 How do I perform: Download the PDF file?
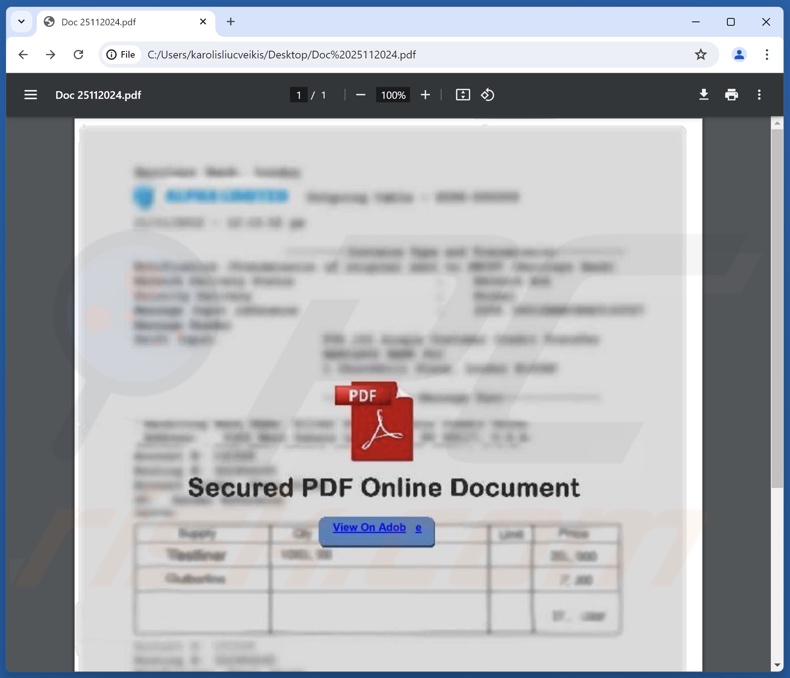coord(704,95)
